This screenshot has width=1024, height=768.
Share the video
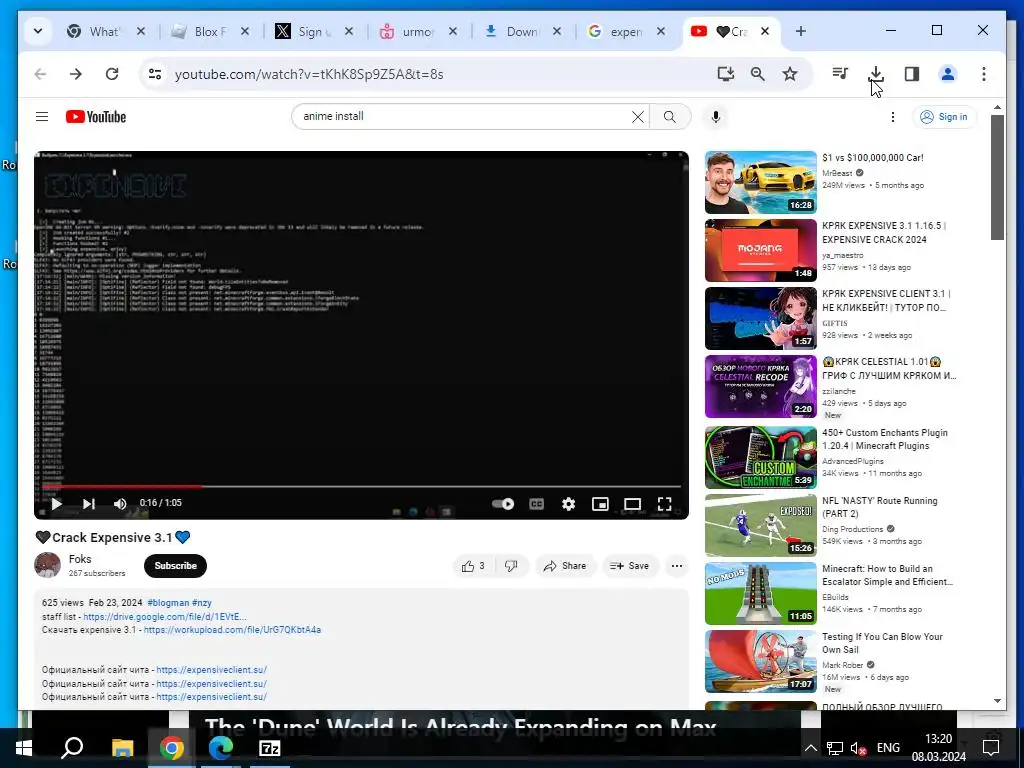(x=565, y=566)
